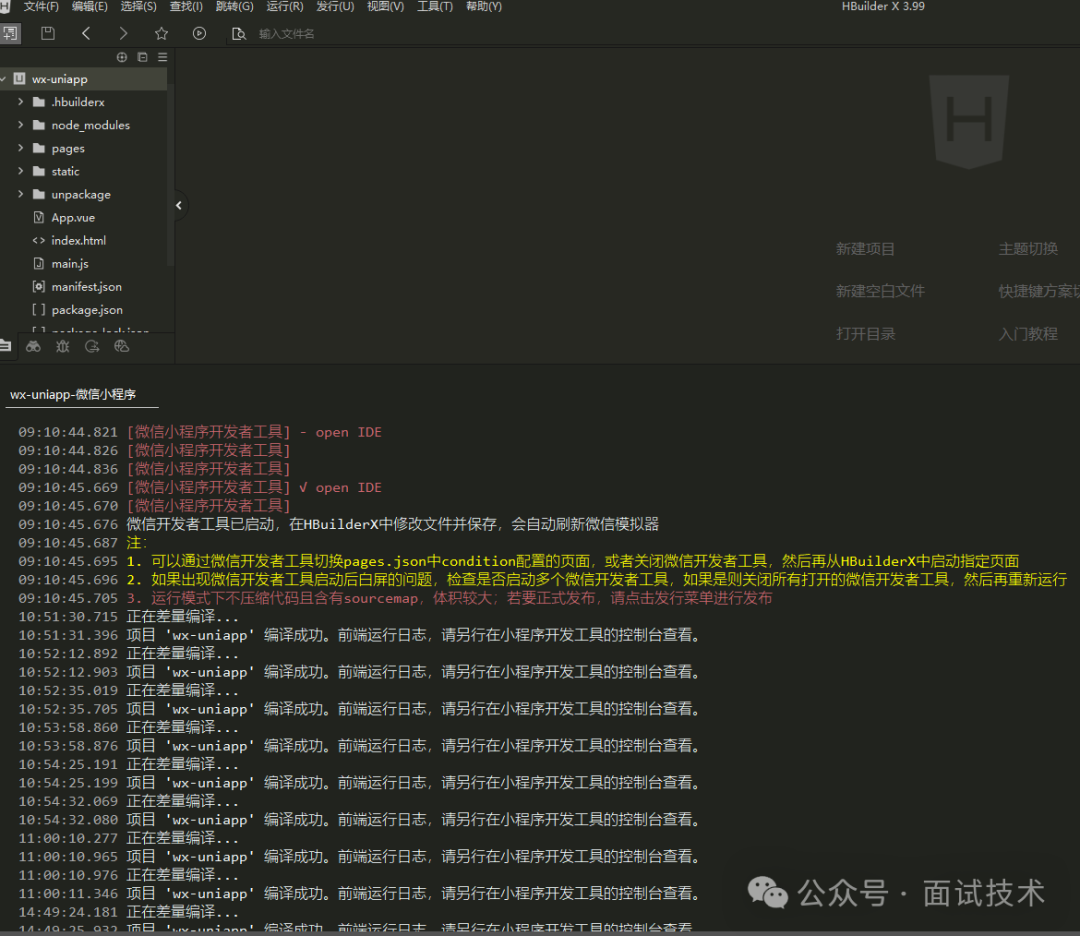Open the 视图(V) menu
This screenshot has width=1080, height=936.
(x=385, y=6)
